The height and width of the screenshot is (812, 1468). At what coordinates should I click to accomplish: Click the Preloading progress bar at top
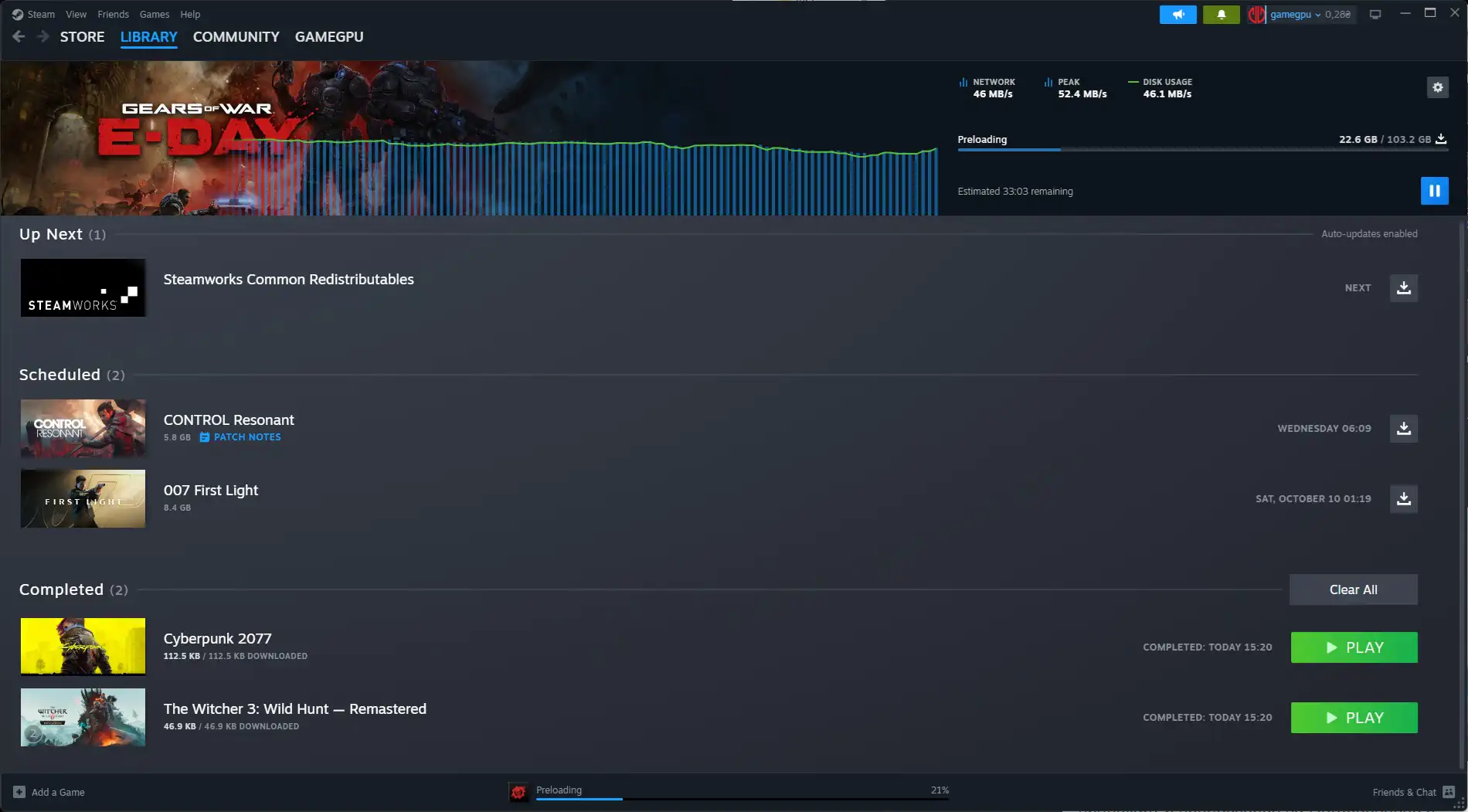(1202, 150)
